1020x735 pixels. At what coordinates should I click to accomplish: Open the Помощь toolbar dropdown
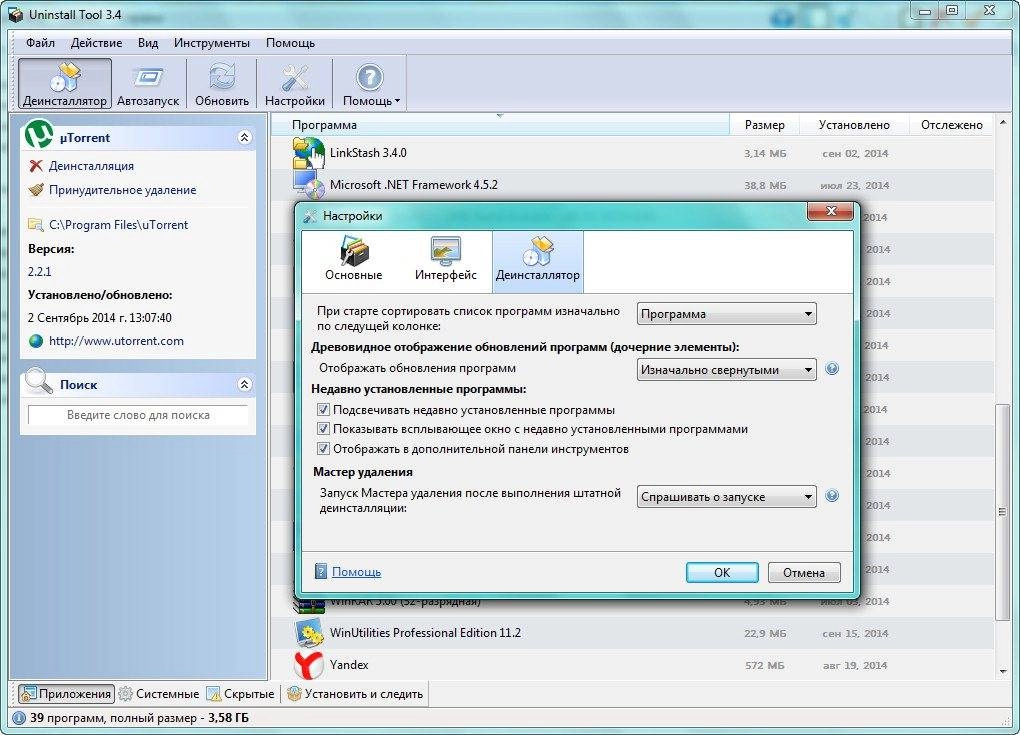coord(370,84)
